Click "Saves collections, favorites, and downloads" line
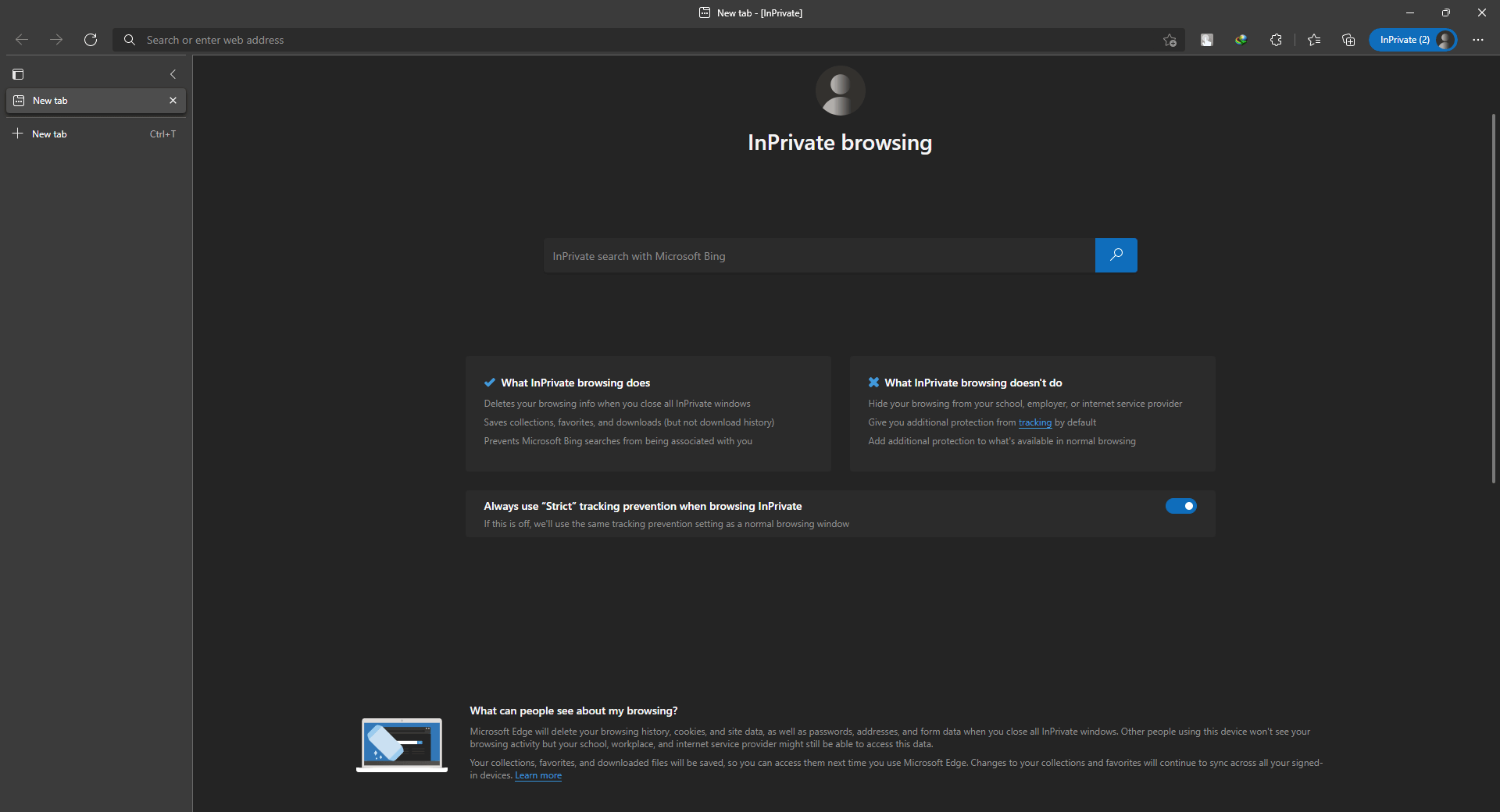Viewport: 1500px width, 812px height. (x=629, y=422)
